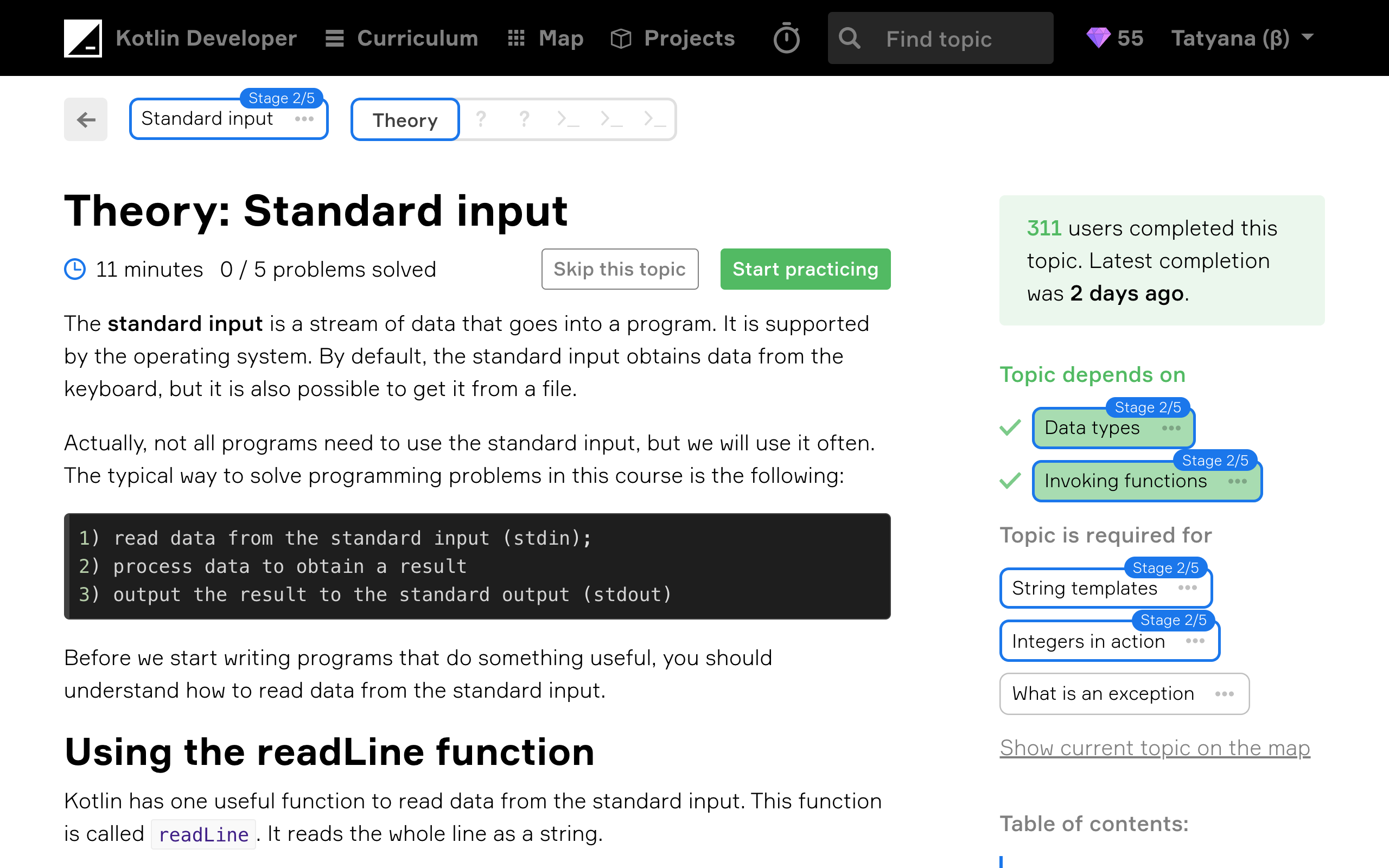1389x868 pixels.
Task: Click the JetBrains Academy logo icon
Action: pyautogui.click(x=83, y=38)
